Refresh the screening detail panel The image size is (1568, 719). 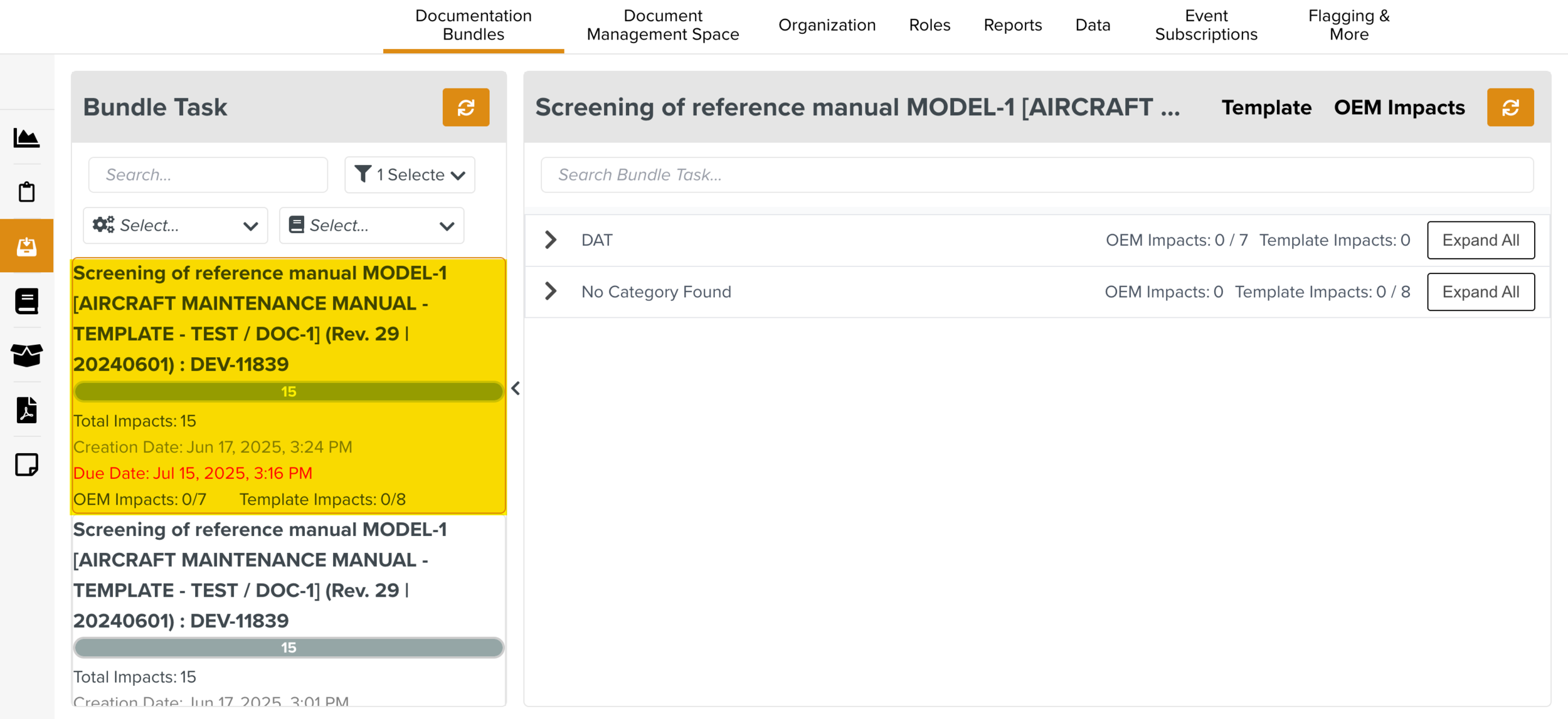pos(1510,107)
